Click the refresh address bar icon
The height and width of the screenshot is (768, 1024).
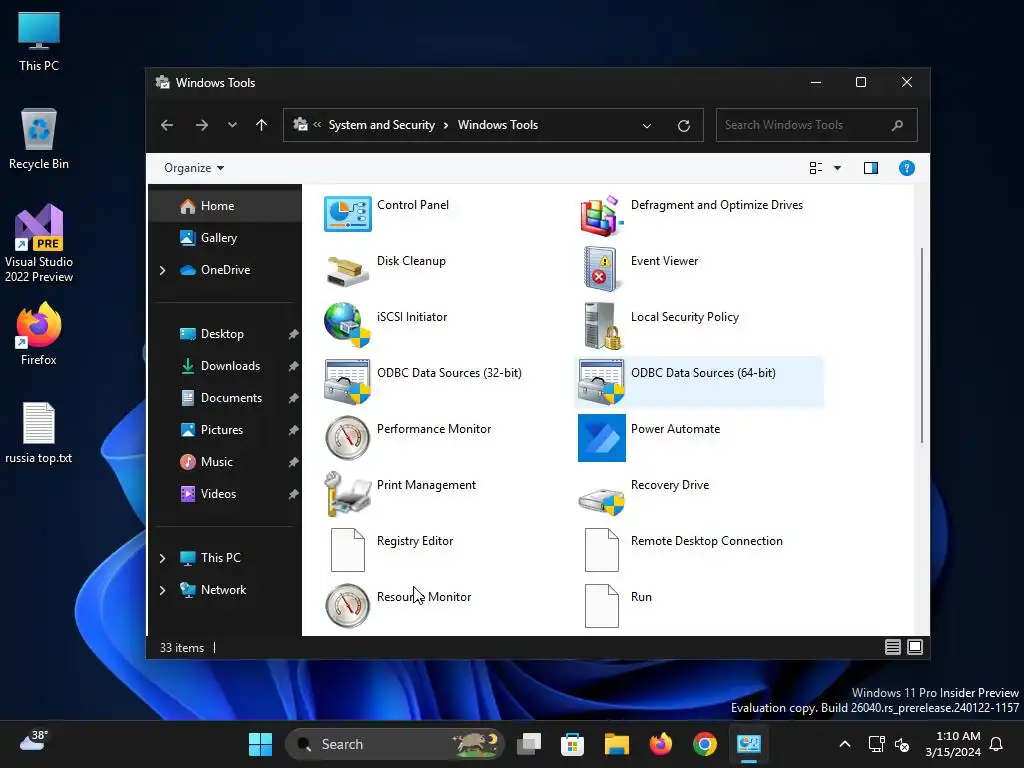click(683, 125)
